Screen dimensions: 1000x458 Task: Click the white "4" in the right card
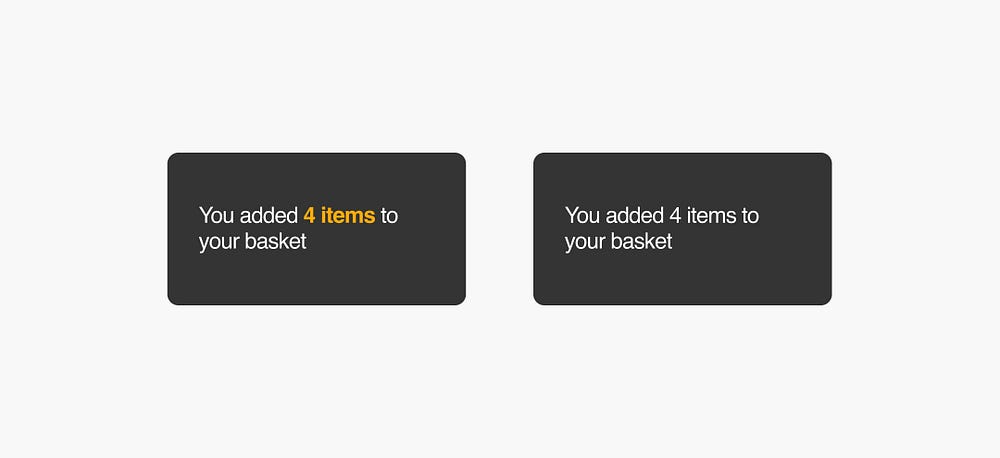point(675,216)
